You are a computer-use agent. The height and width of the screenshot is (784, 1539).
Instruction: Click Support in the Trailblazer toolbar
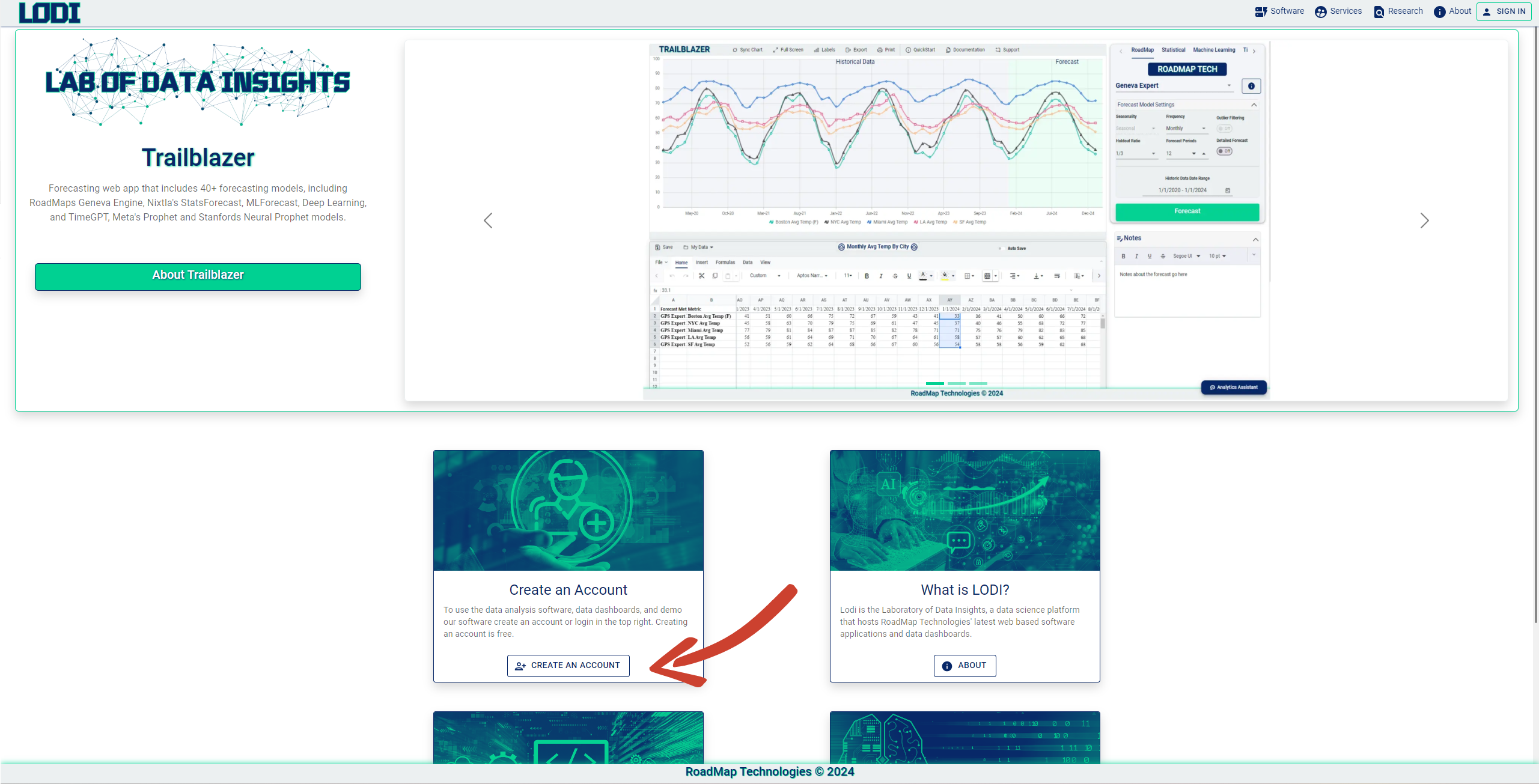[x=1008, y=50]
